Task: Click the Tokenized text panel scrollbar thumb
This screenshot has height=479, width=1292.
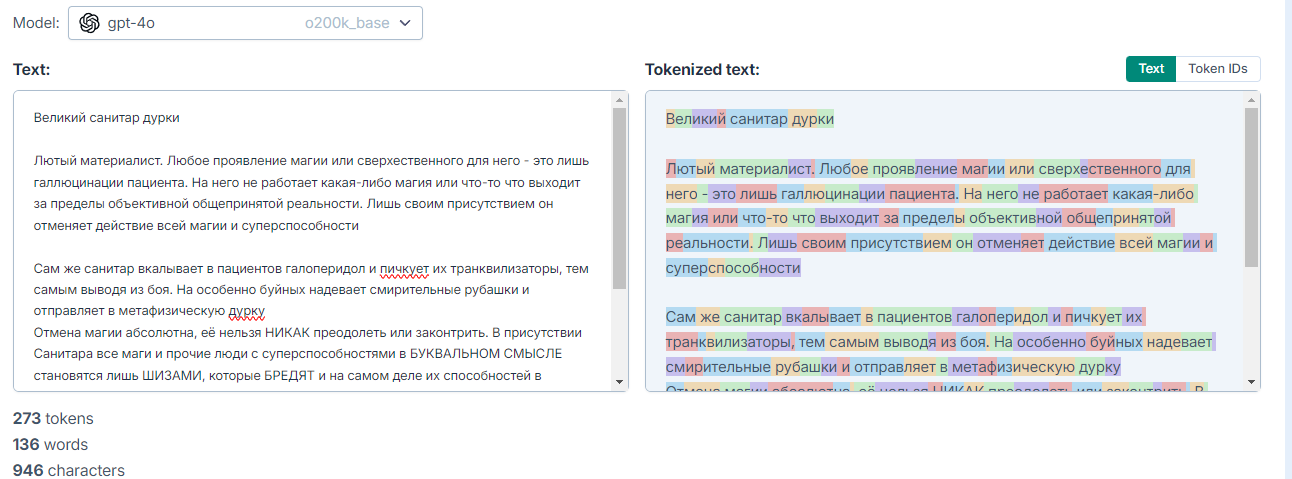Action: click(x=1251, y=185)
